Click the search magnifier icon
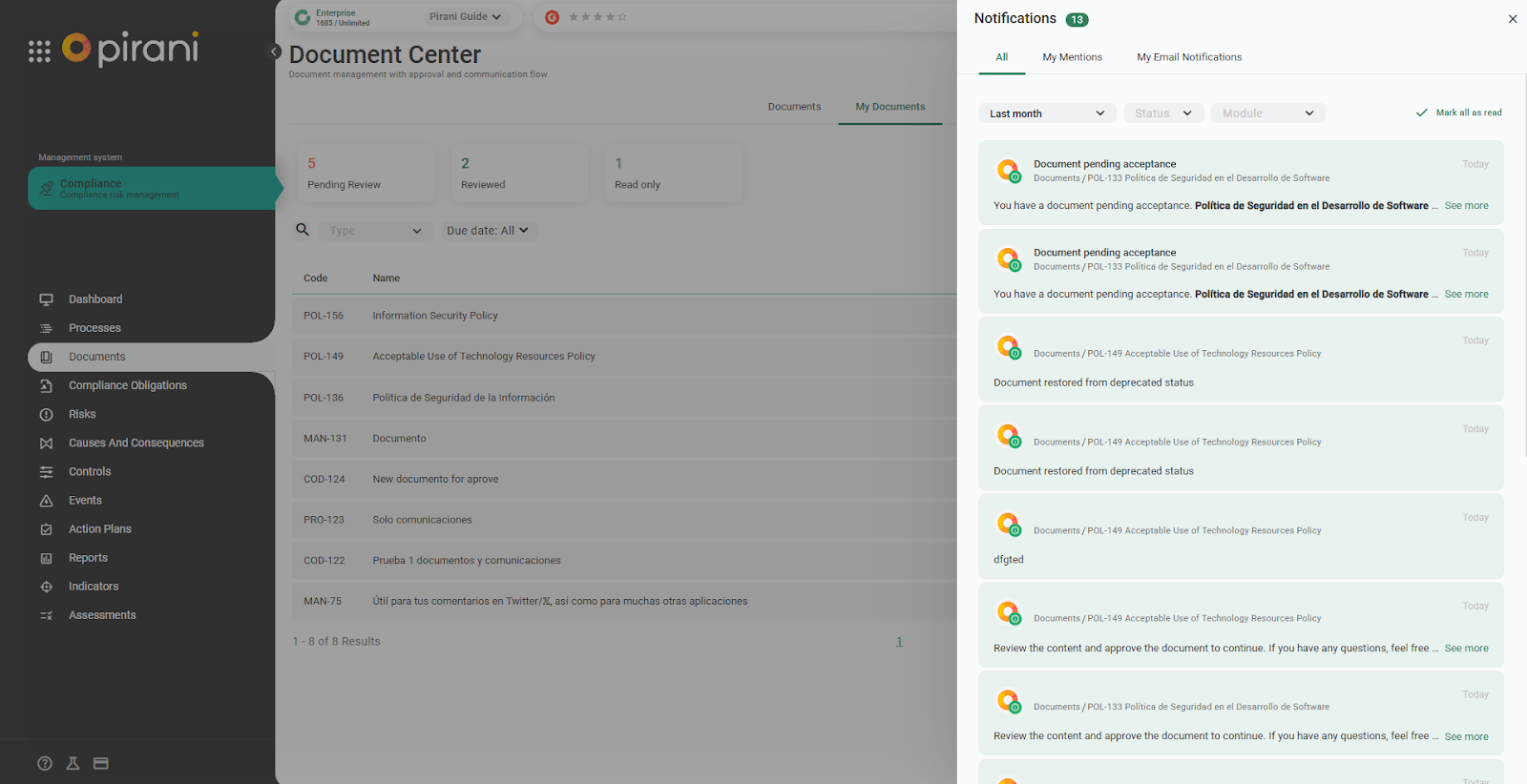Image resolution: width=1527 pixels, height=784 pixels. [x=303, y=230]
